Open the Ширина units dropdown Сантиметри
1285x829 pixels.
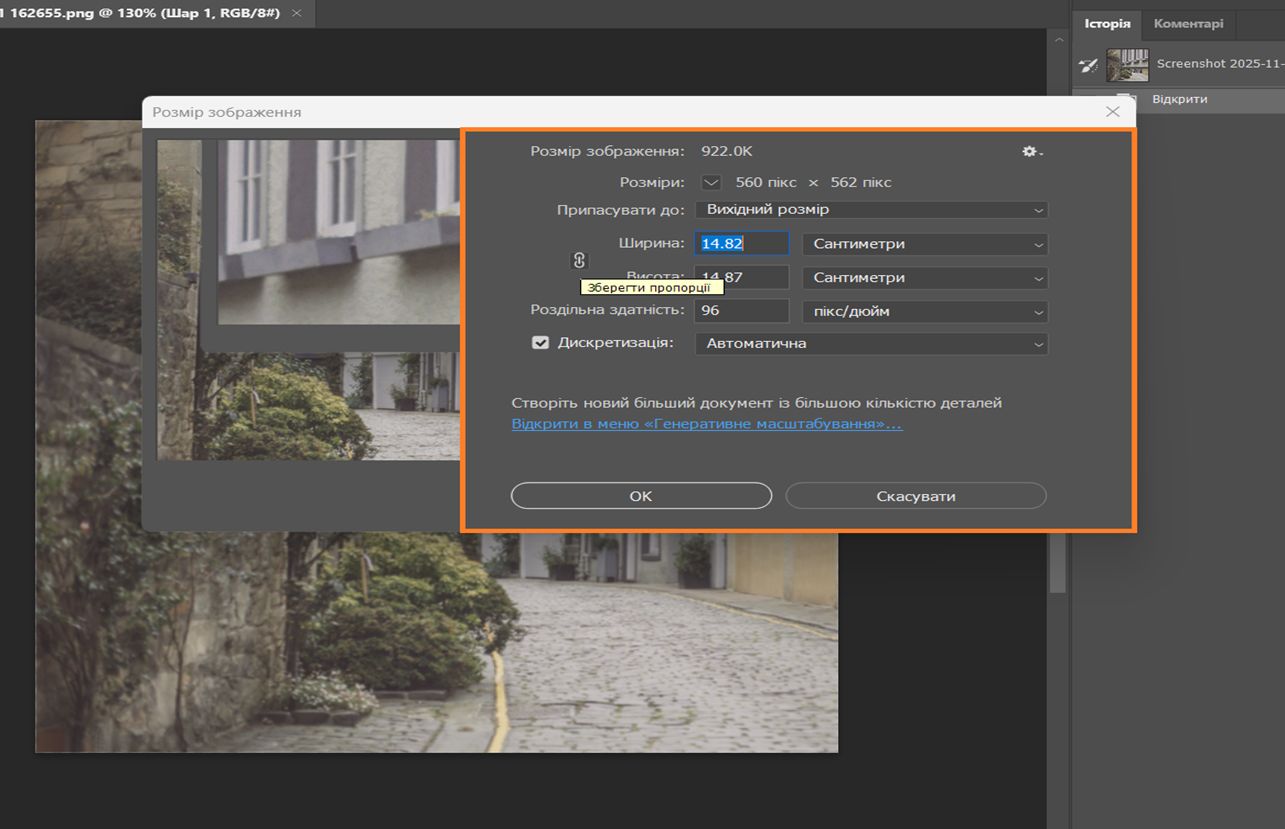click(x=925, y=244)
